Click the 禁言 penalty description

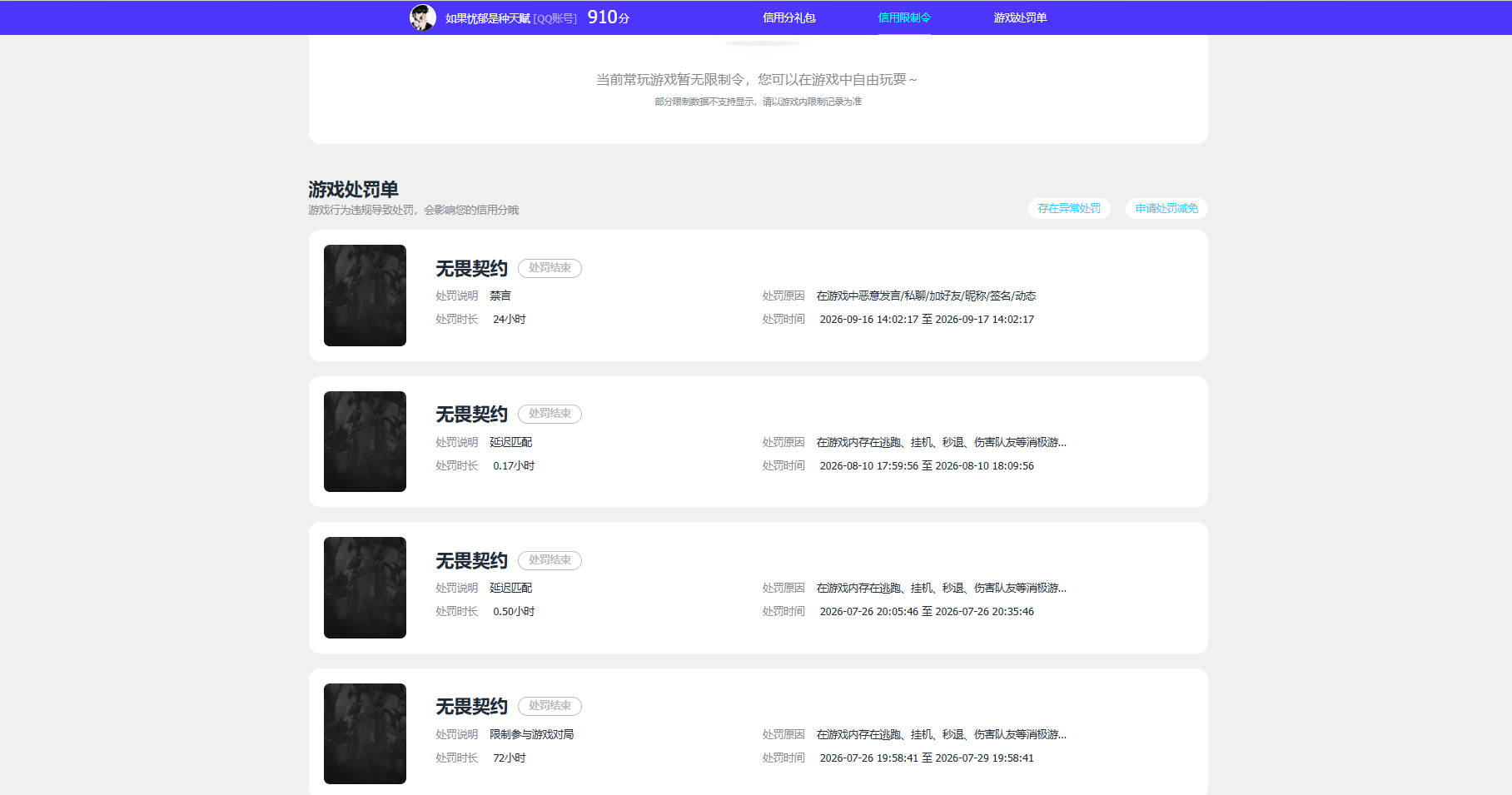(x=500, y=296)
